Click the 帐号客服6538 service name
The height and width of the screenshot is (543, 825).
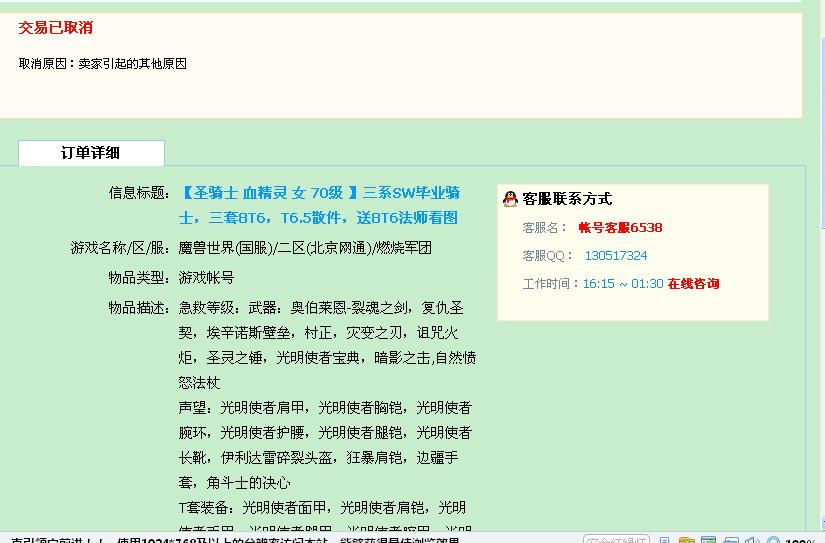tap(620, 228)
